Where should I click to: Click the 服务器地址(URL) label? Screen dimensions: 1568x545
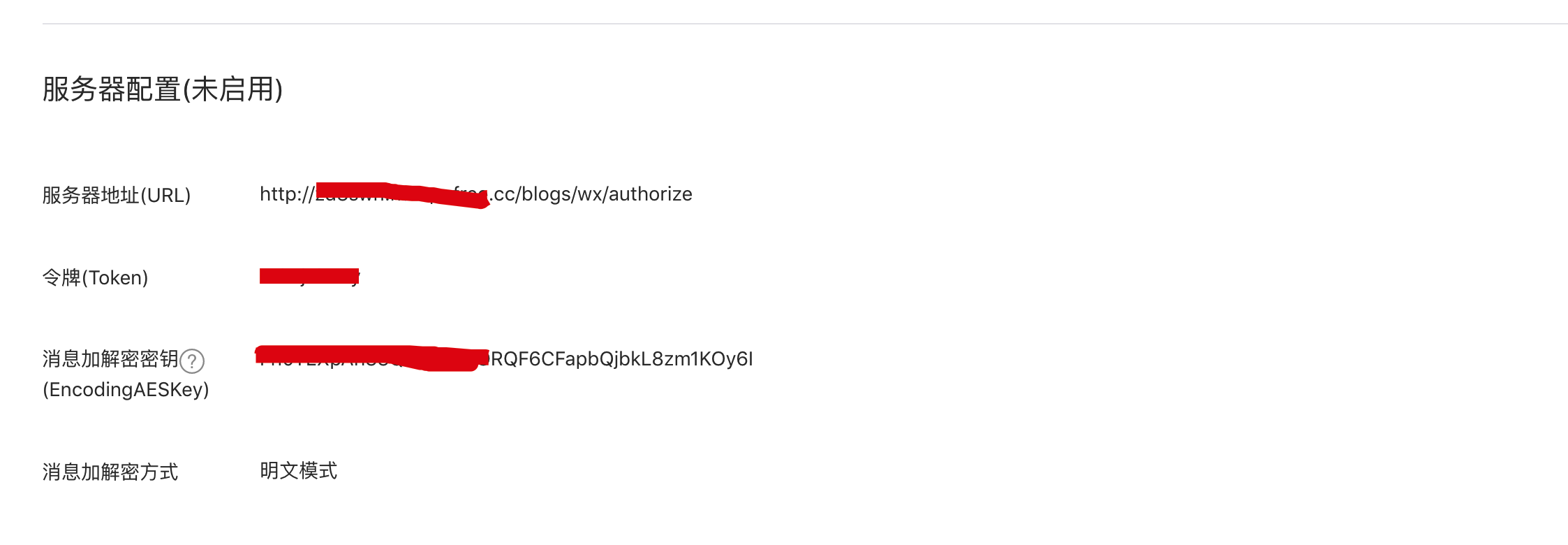117,196
